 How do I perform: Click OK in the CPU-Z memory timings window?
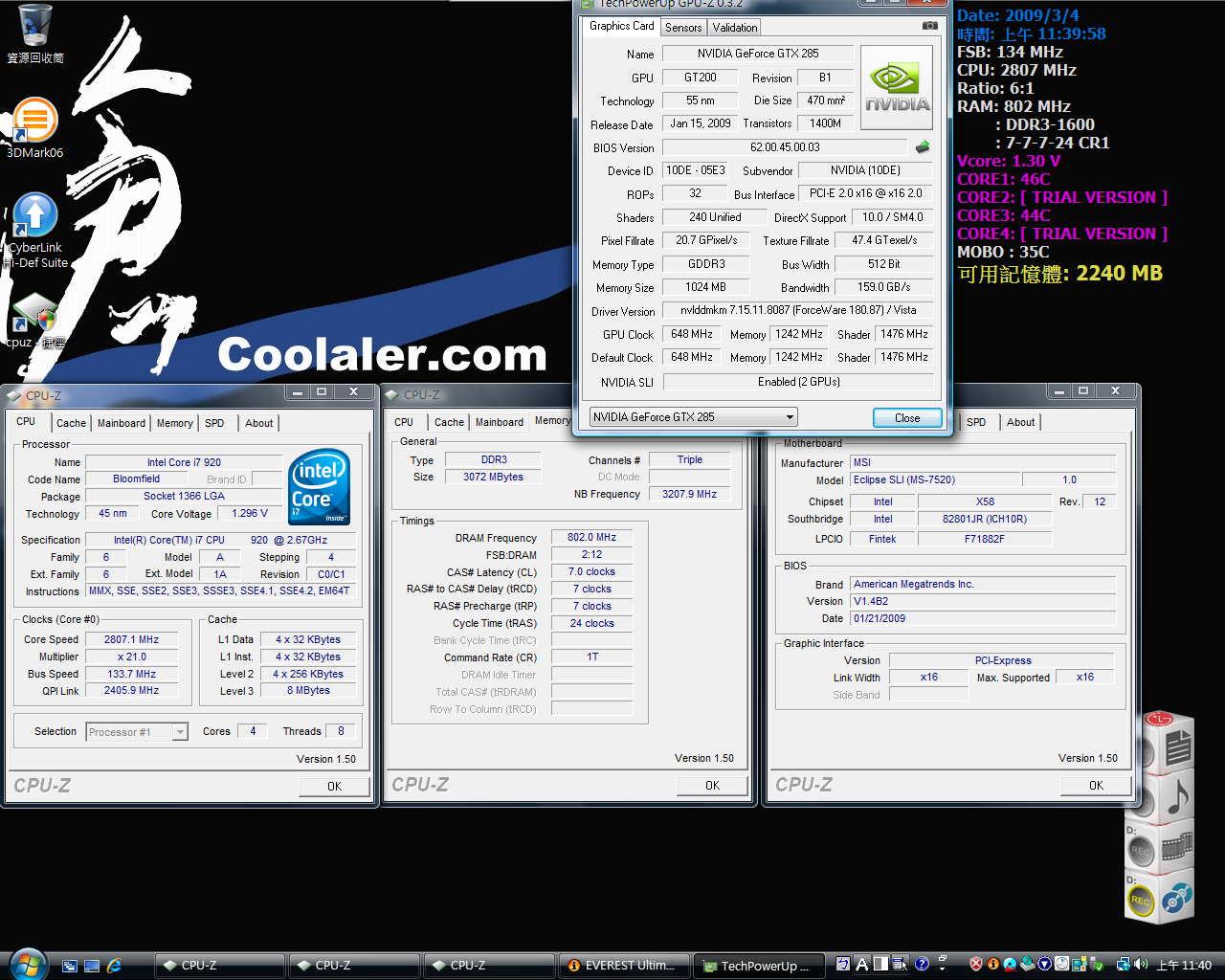point(712,786)
